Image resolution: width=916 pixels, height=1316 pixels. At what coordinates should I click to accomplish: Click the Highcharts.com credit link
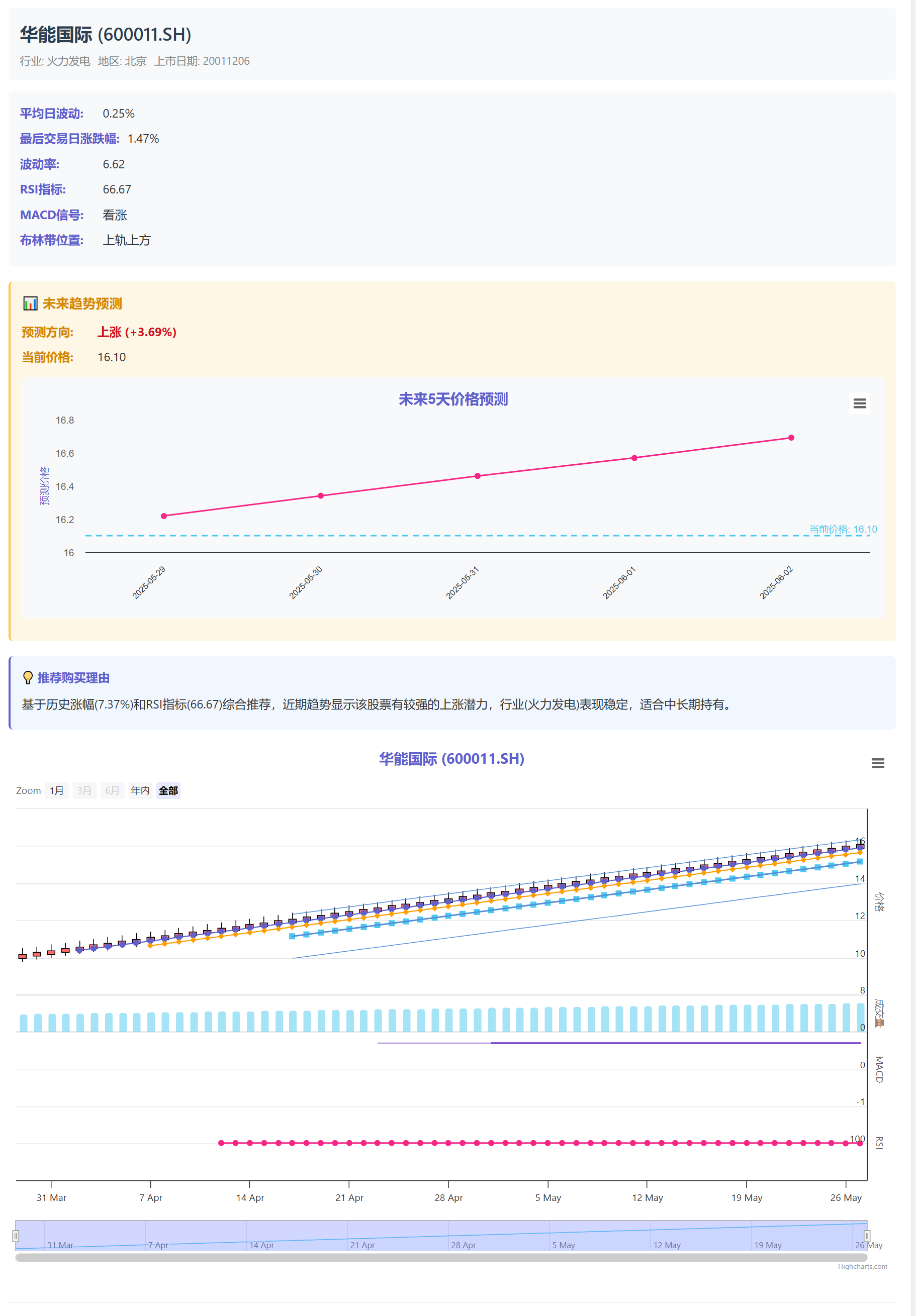pyautogui.click(x=862, y=1266)
